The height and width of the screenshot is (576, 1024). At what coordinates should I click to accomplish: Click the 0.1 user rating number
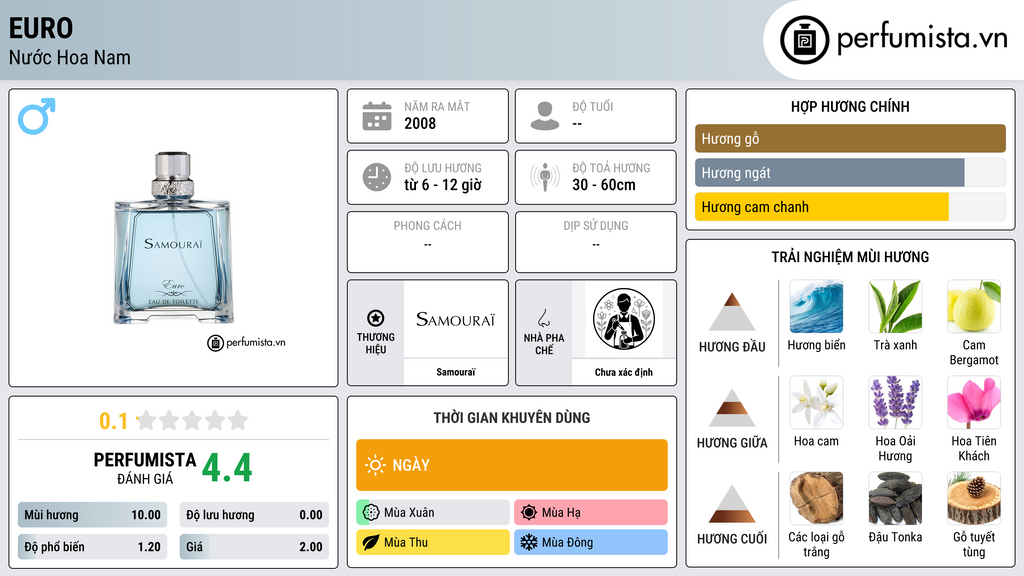pyautogui.click(x=114, y=421)
